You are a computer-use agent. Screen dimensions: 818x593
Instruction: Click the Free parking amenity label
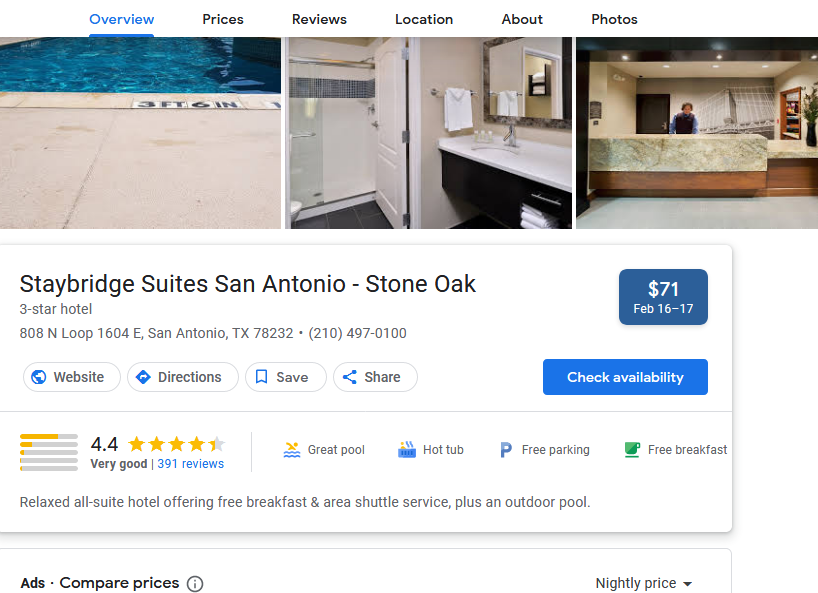tap(556, 450)
